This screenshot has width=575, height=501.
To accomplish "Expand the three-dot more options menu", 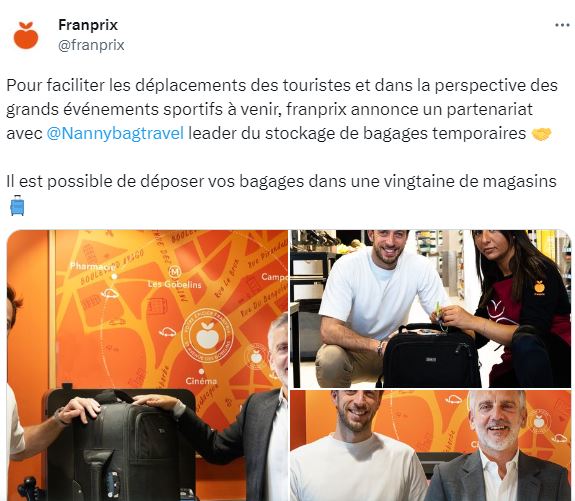I will [562, 25].
